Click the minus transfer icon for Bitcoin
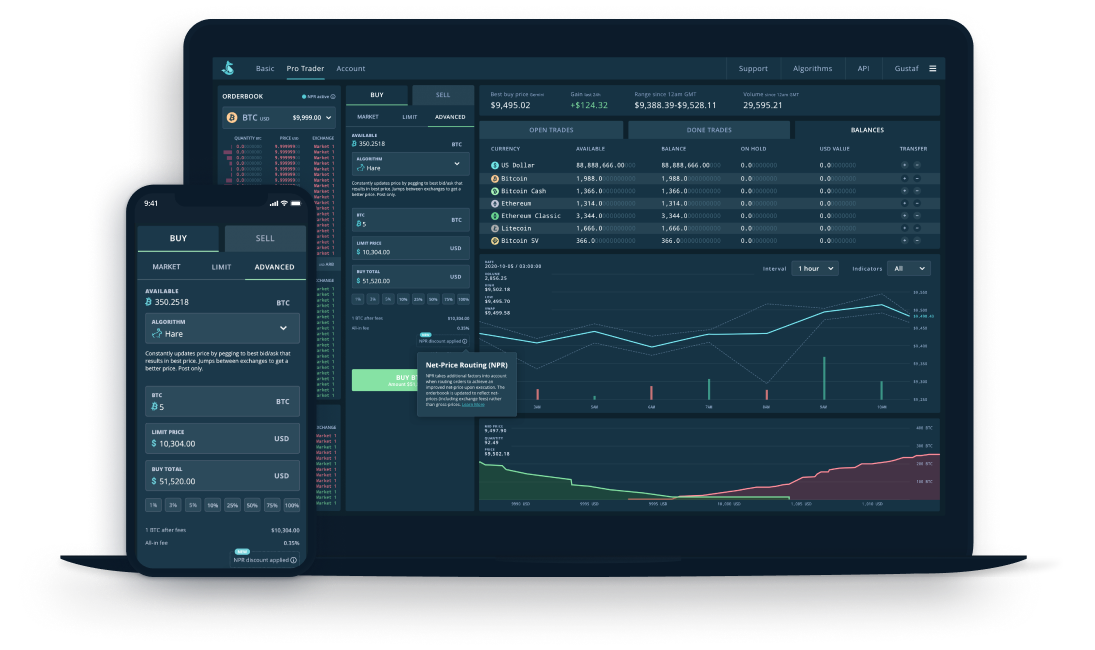 (x=916, y=178)
